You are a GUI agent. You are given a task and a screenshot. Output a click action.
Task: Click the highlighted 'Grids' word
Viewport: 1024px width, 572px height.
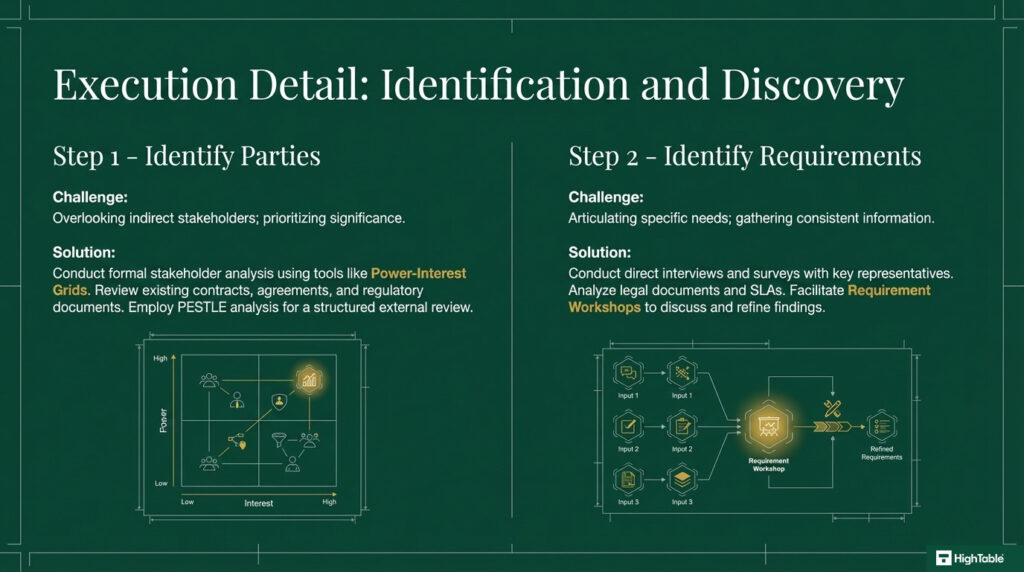(x=70, y=290)
